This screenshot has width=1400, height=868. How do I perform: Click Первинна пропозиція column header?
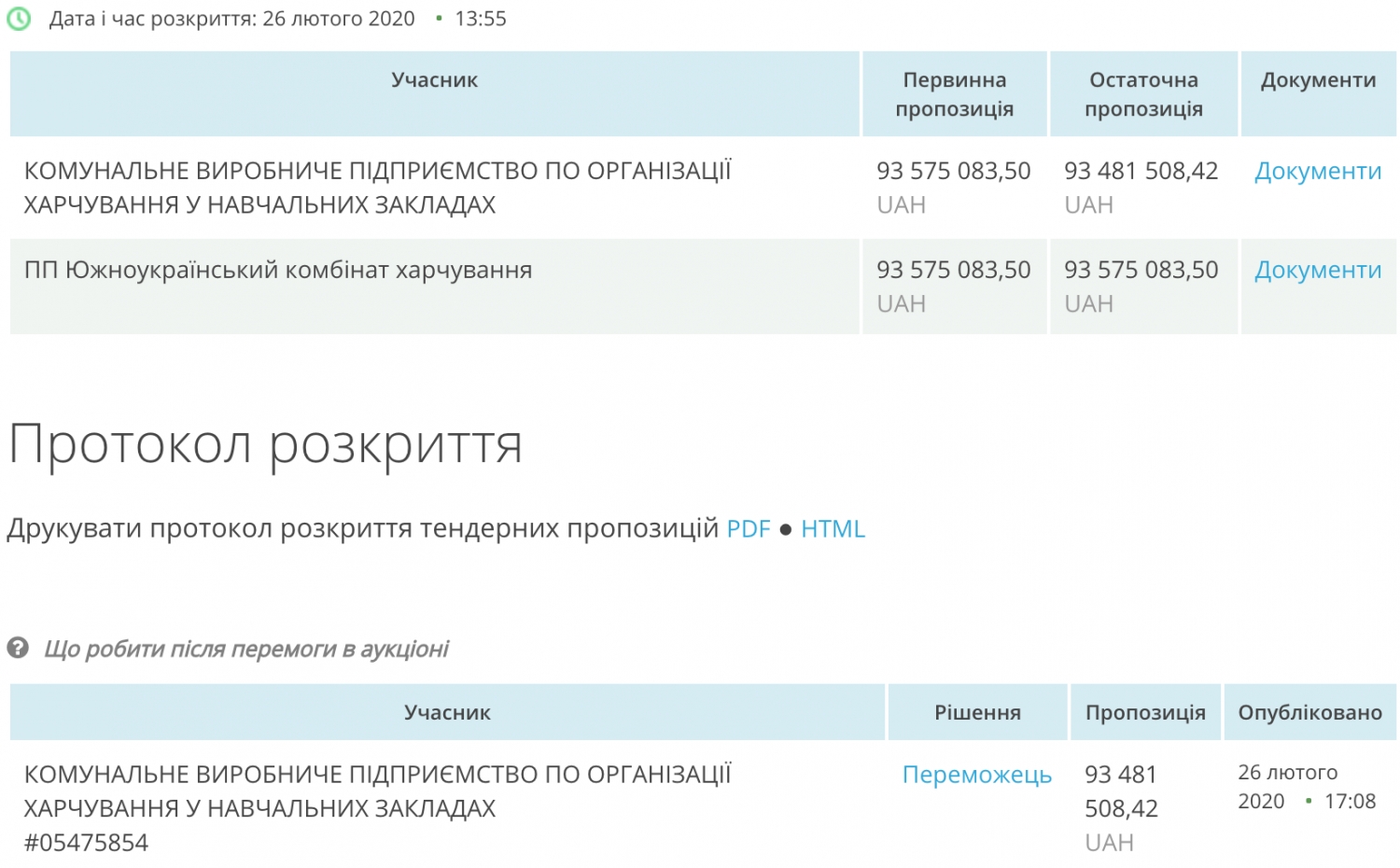[x=954, y=94]
